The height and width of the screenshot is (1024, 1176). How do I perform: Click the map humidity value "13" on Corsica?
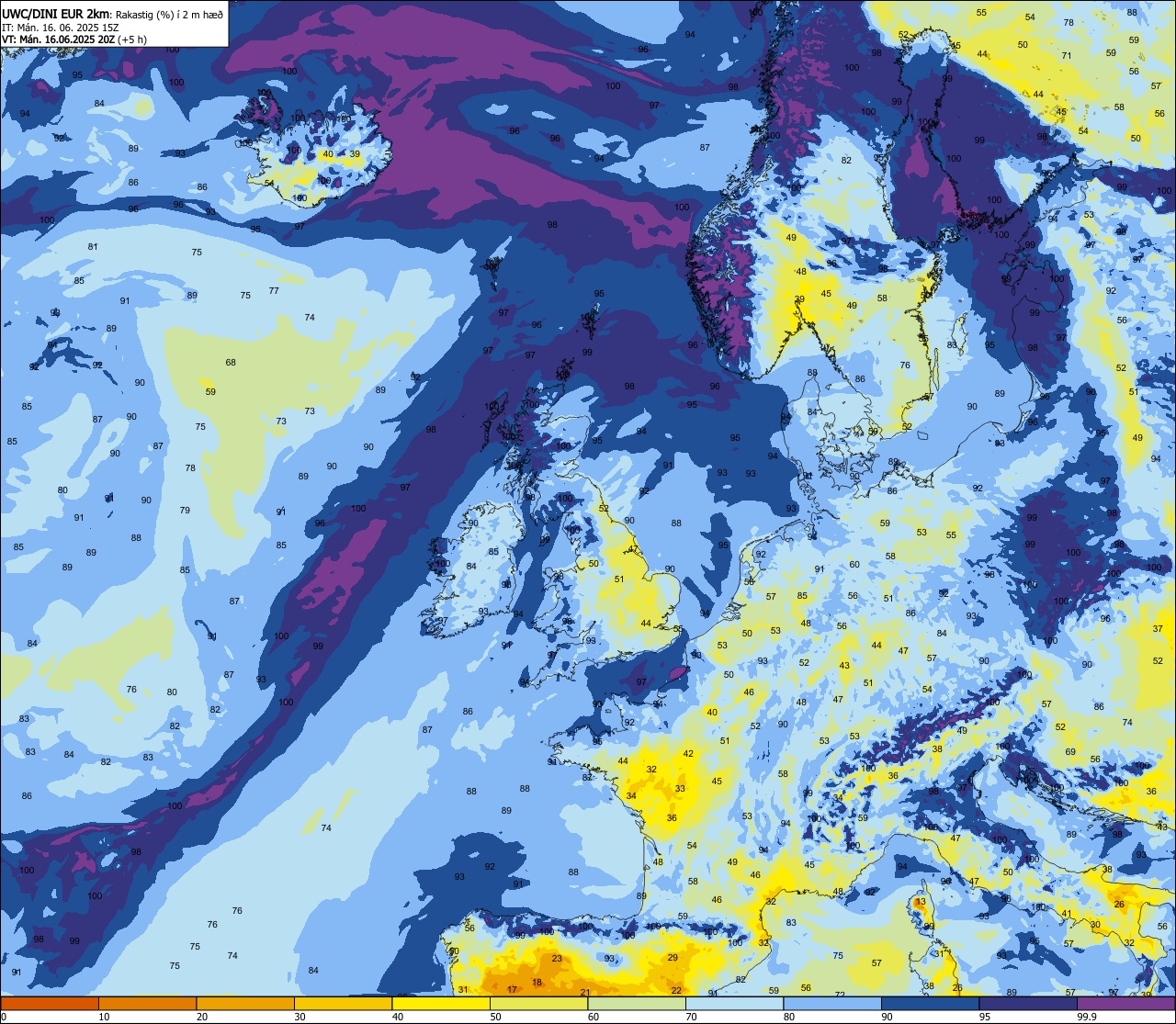(x=921, y=903)
